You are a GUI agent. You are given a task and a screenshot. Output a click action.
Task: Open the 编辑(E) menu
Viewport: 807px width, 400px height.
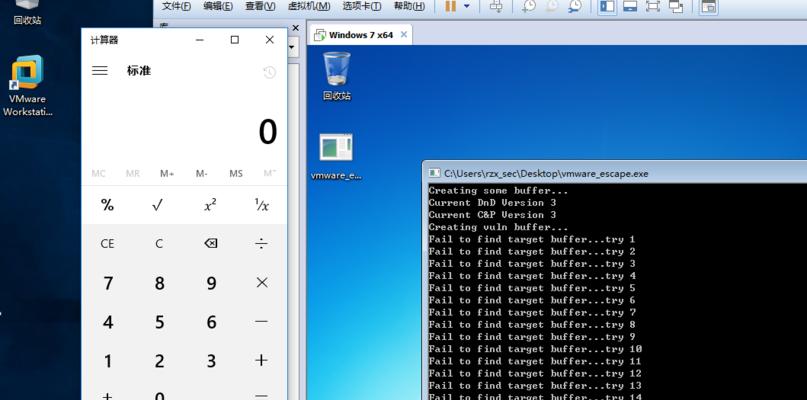click(218, 6)
